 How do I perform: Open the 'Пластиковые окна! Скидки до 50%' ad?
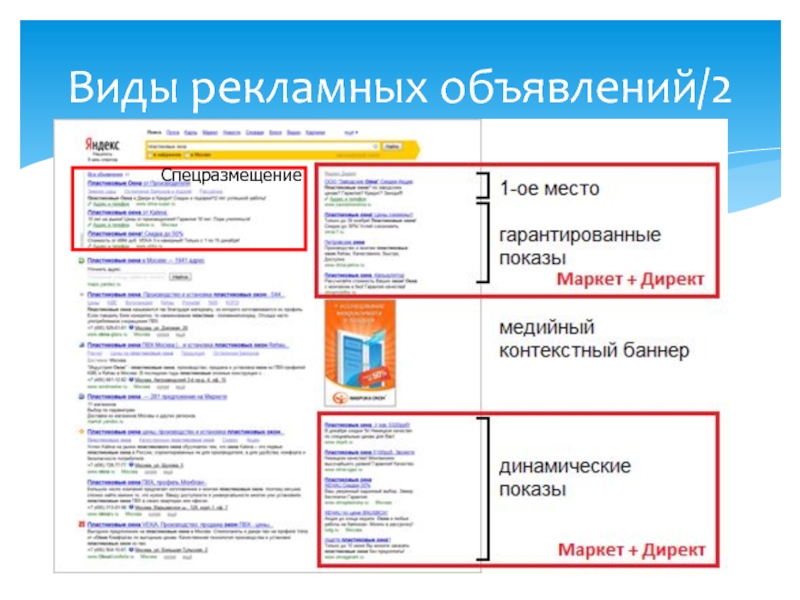135,234
